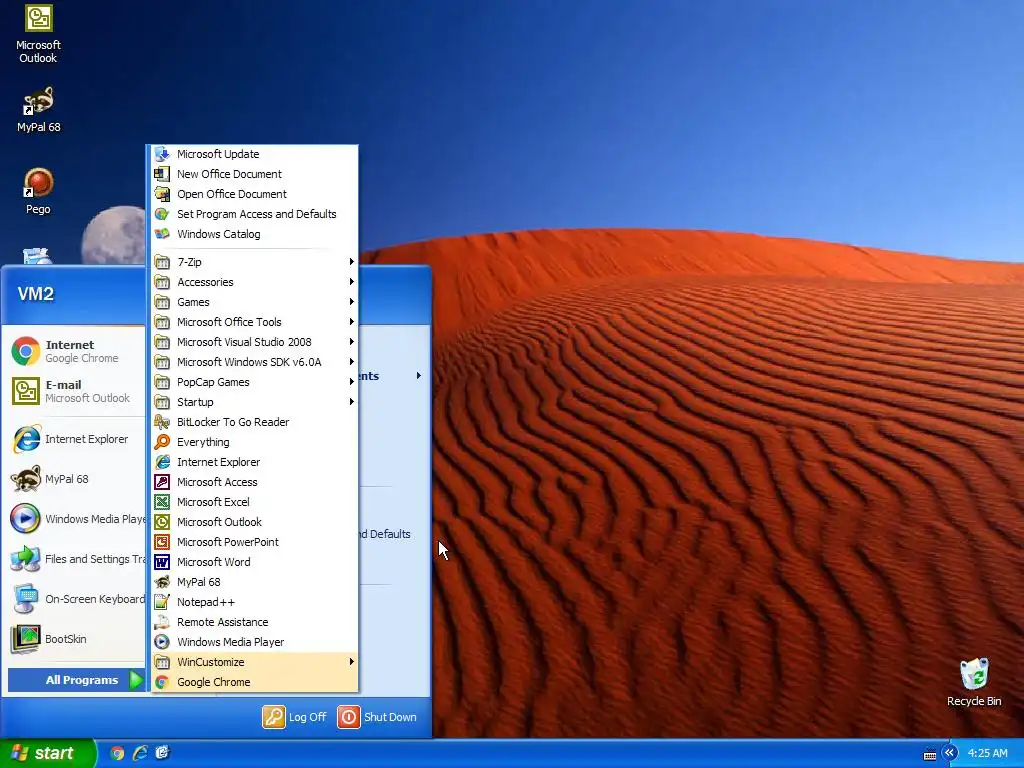This screenshot has height=768, width=1024.
Task: Launch Google Chrome from All Programs list
Action: [255, 682]
